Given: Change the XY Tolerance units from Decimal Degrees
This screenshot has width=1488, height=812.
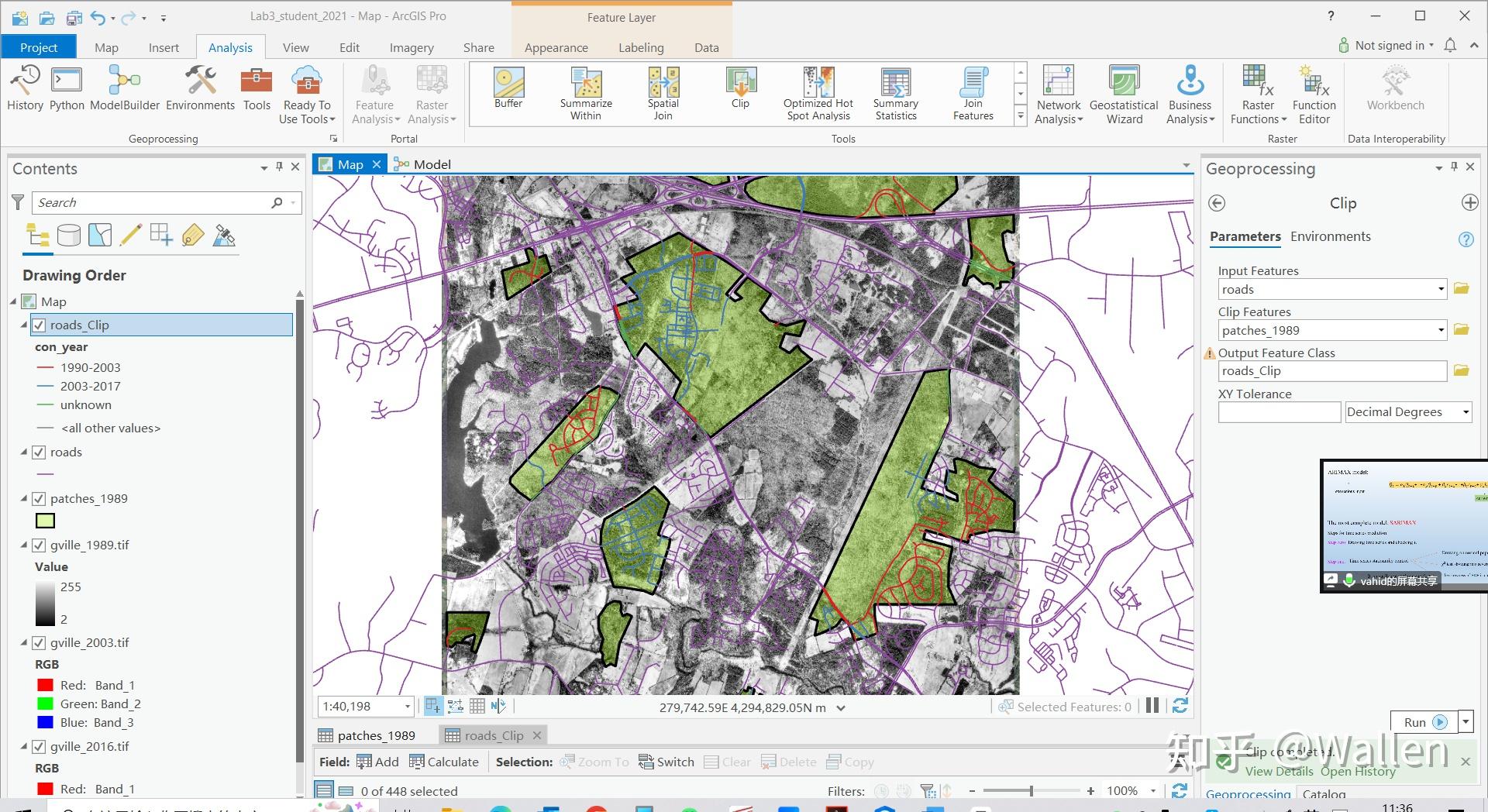Looking at the screenshot, I should click(x=1466, y=411).
